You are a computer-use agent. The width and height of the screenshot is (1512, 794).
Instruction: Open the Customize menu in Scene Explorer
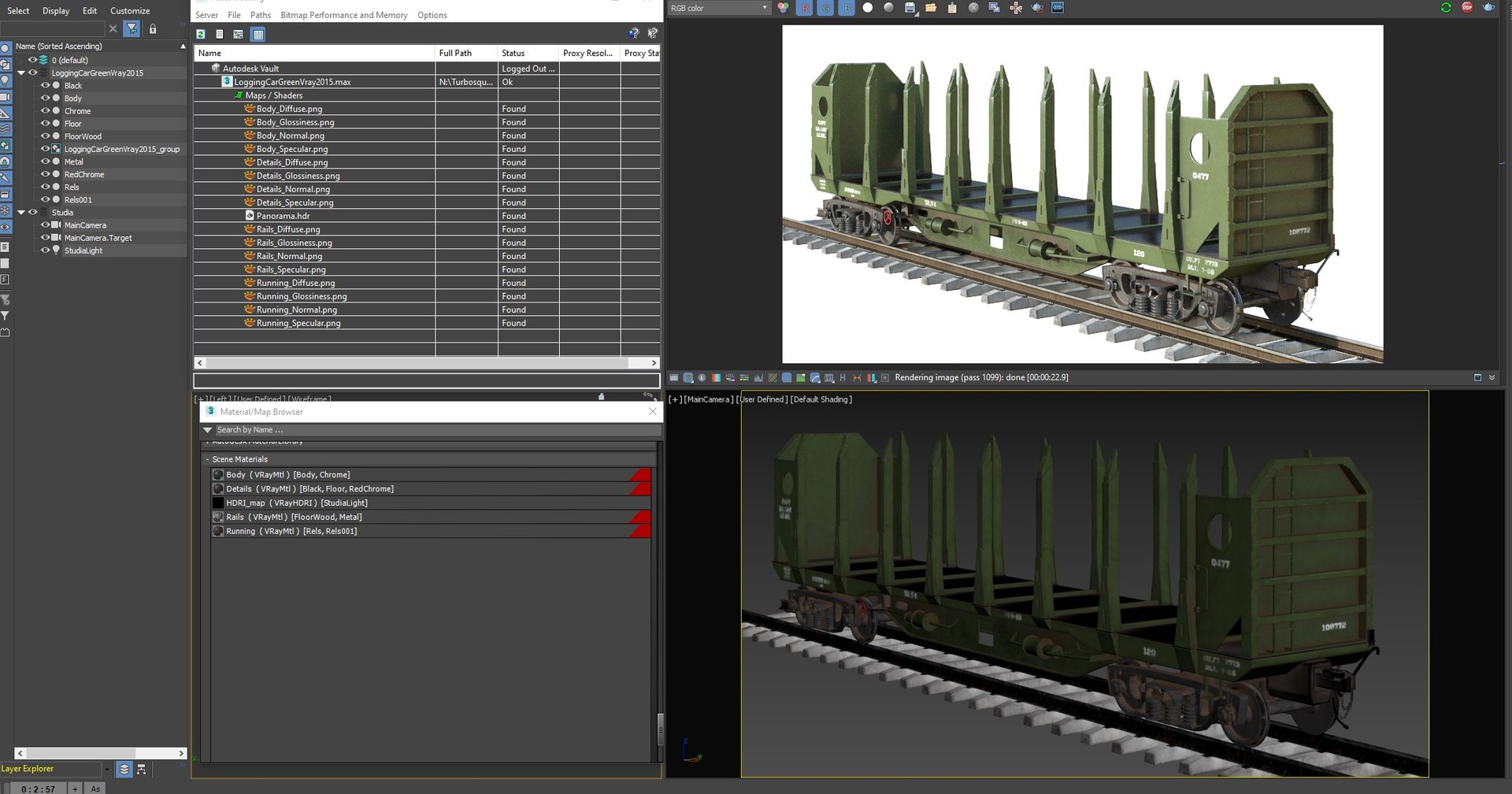pyautogui.click(x=130, y=11)
